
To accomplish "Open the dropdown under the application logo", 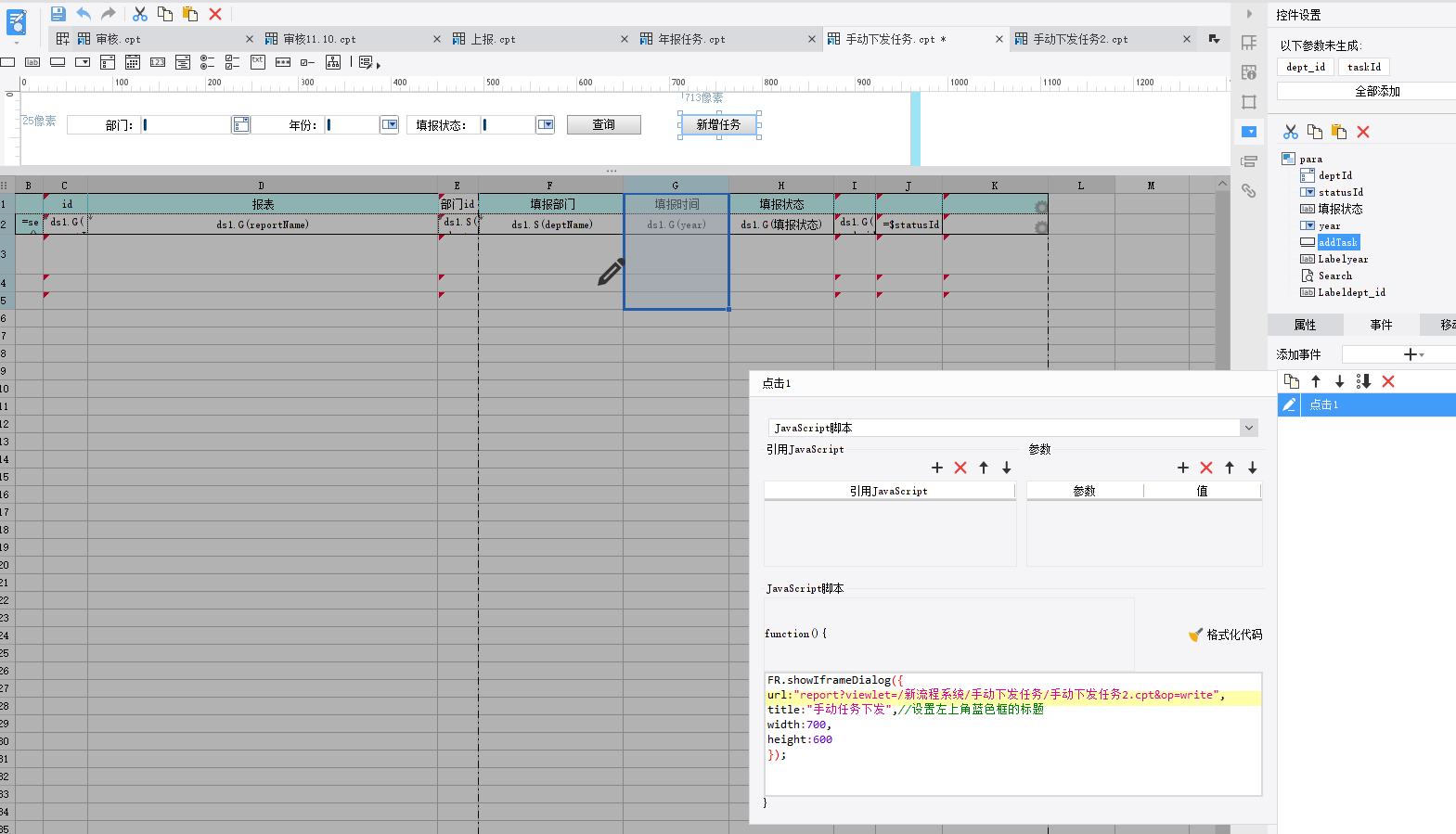I will click(16, 43).
